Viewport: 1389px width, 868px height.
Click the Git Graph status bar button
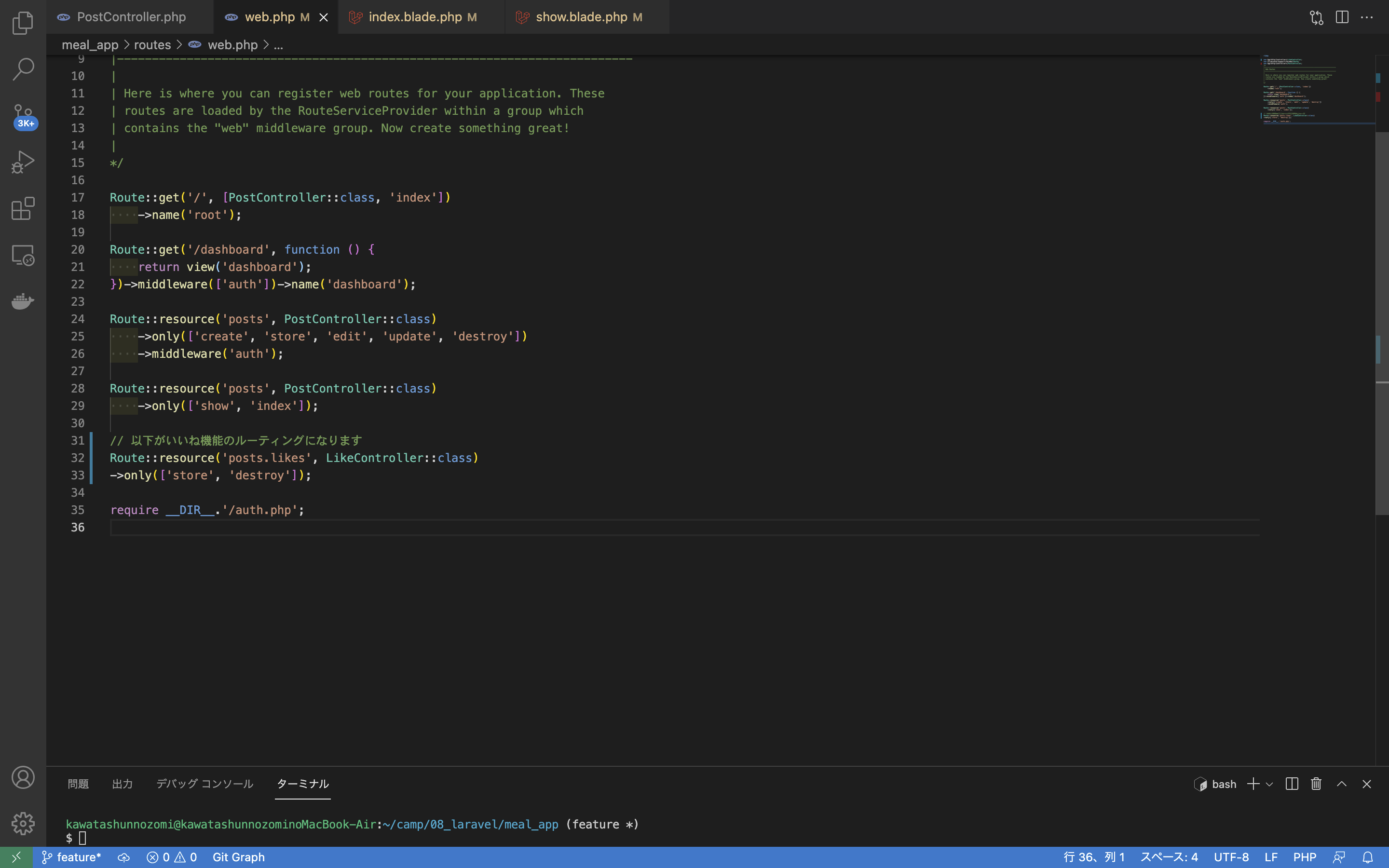click(238, 857)
